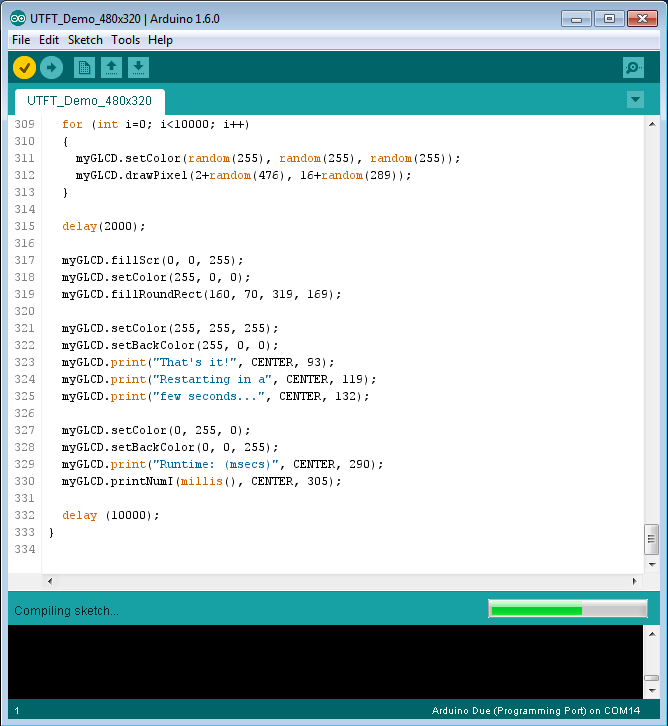This screenshot has width=668, height=726.
Task: Click the cursor line indicator '1' in status bar
Action: pyautogui.click(x=17, y=711)
